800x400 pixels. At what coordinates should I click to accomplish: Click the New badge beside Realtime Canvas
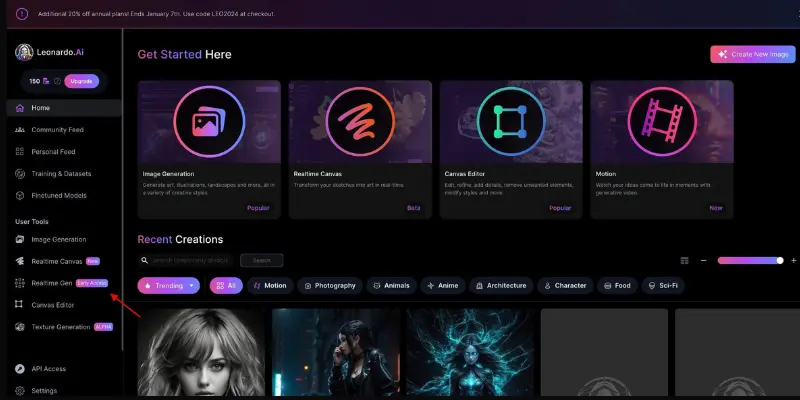tap(93, 261)
